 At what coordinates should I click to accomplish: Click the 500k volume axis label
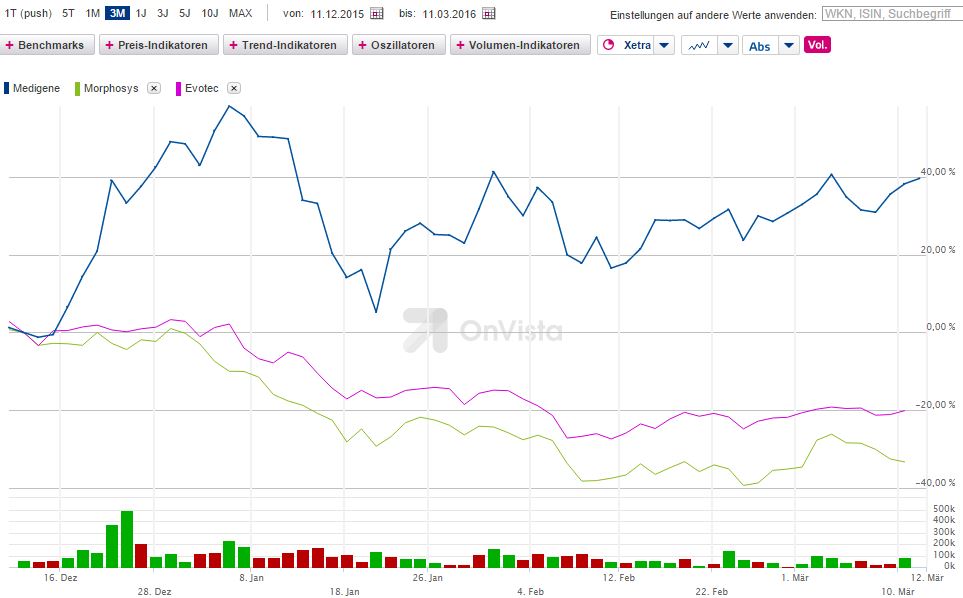click(944, 509)
